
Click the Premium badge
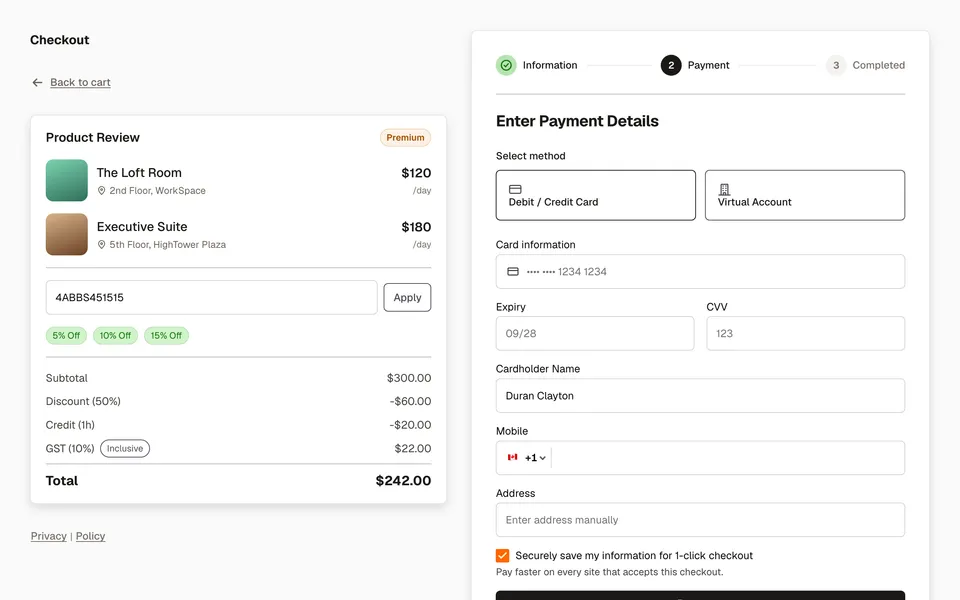(405, 137)
